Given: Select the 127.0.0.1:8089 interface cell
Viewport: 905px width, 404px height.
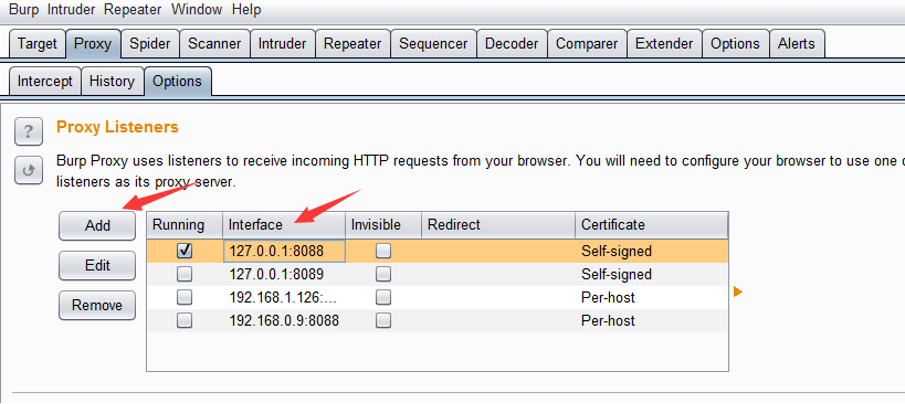Looking at the screenshot, I should tap(284, 274).
